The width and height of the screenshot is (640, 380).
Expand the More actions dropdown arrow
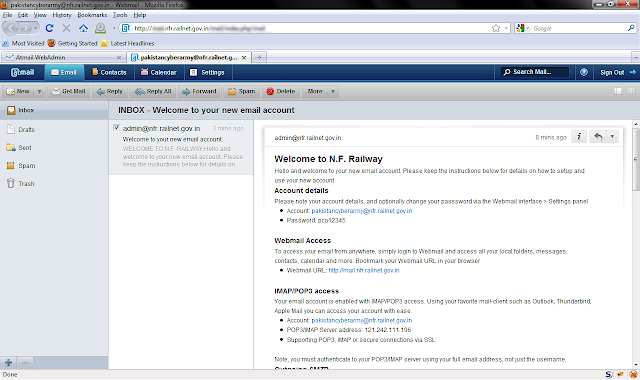(x=333, y=91)
